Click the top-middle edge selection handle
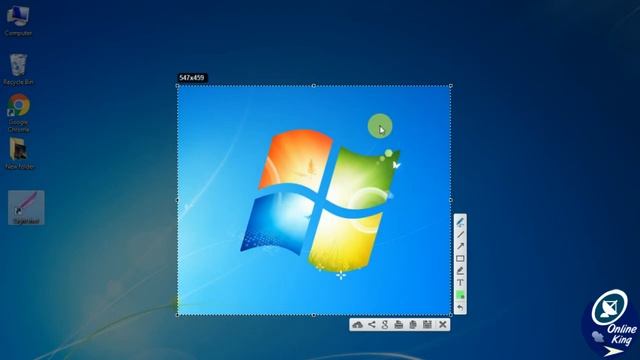The height and width of the screenshot is (360, 640). tap(313, 86)
